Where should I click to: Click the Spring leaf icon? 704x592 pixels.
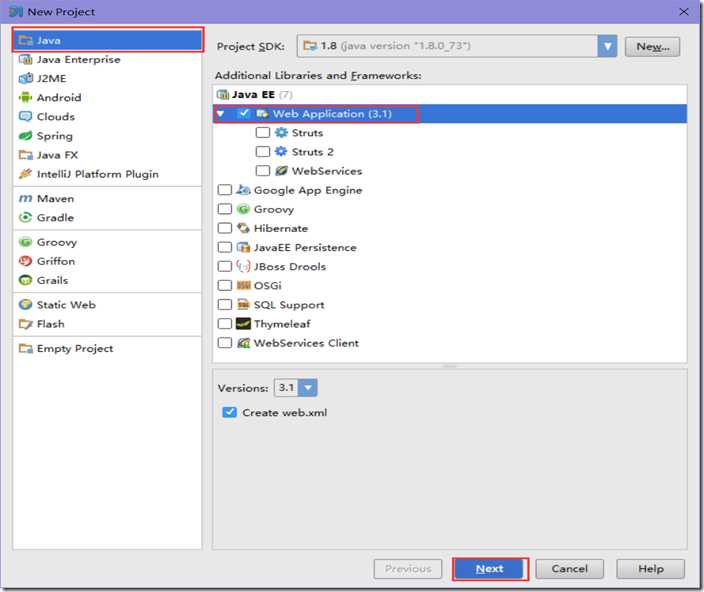tap(26, 136)
